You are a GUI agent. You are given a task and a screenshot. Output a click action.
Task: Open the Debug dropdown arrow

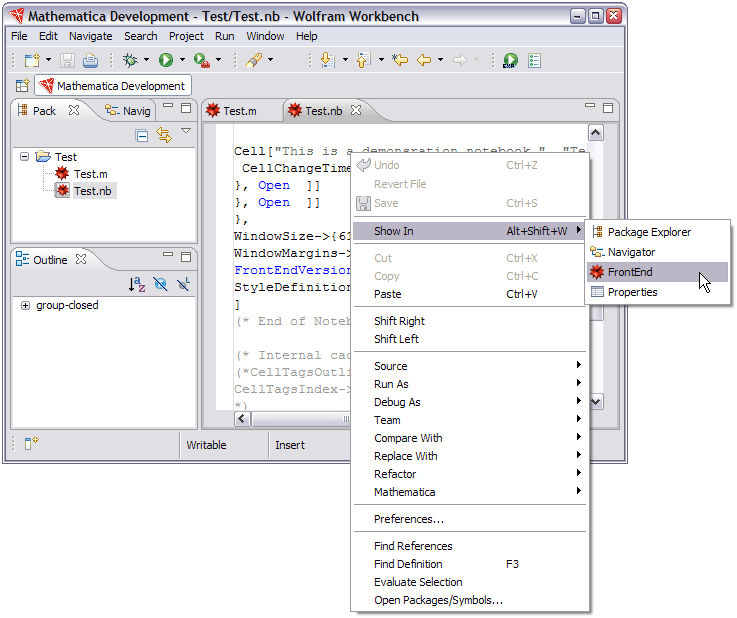pos(146,60)
